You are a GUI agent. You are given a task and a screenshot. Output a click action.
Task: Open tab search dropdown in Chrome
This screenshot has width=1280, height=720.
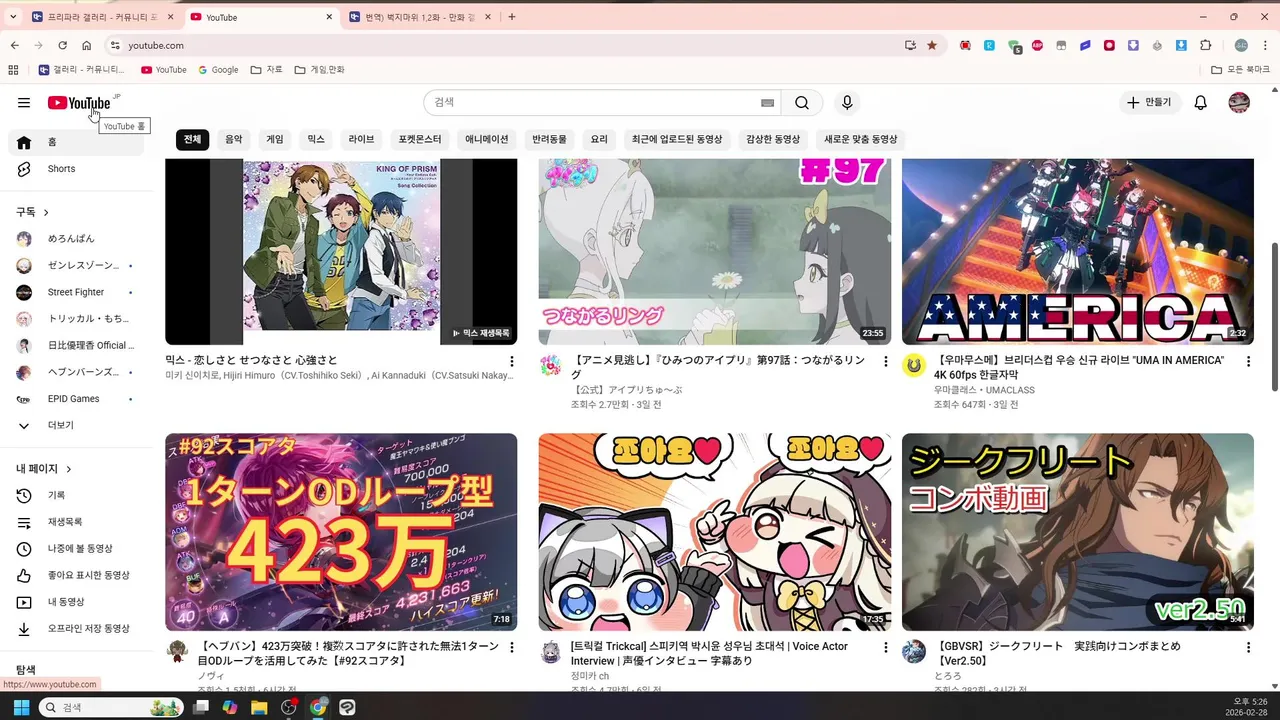tap(13, 17)
